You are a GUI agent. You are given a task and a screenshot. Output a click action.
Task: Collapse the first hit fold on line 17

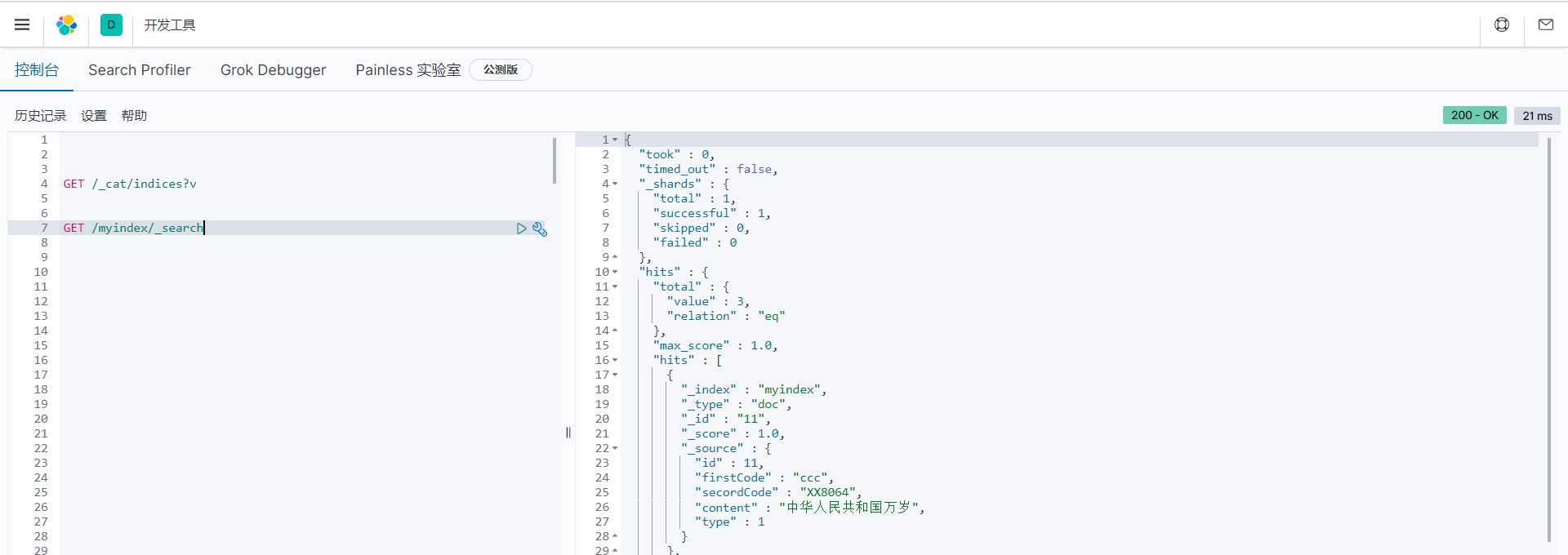pyautogui.click(x=615, y=375)
